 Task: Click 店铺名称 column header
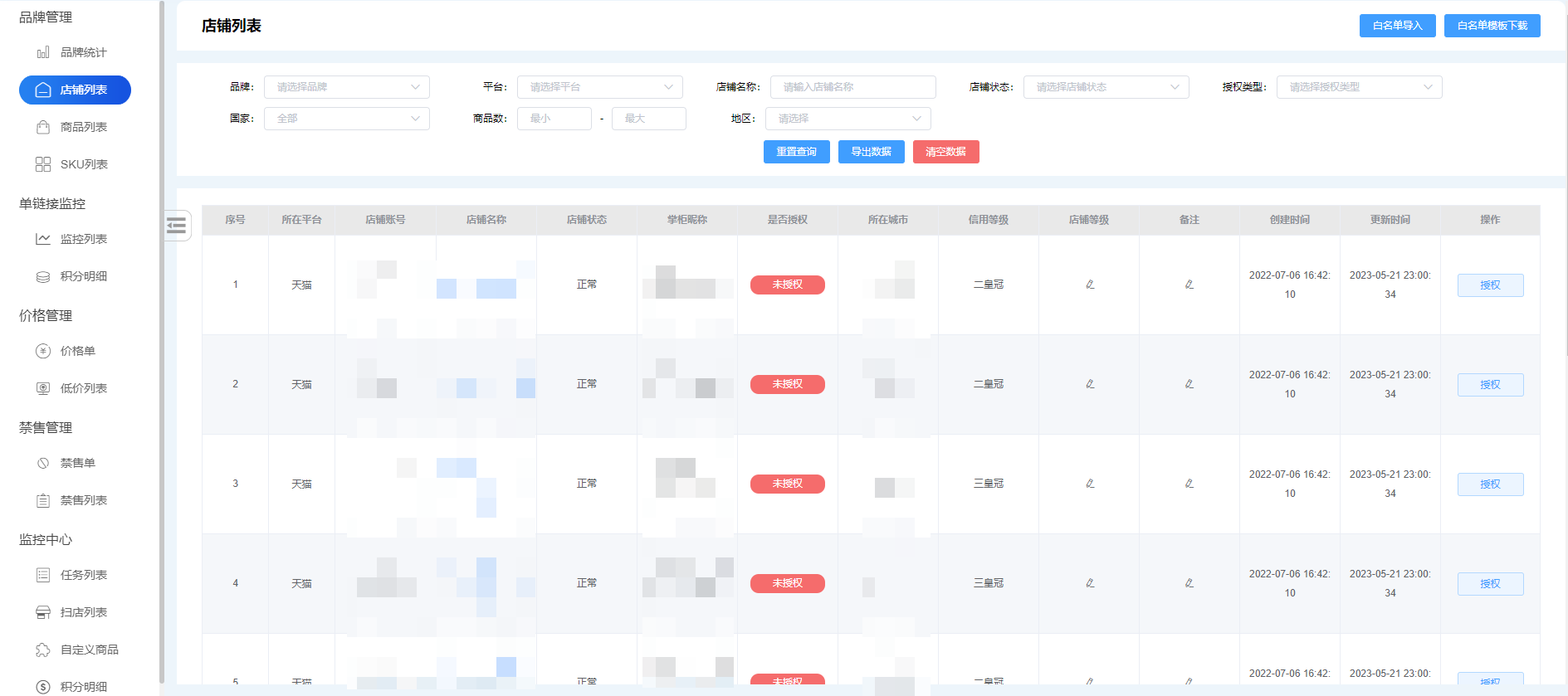[486, 220]
